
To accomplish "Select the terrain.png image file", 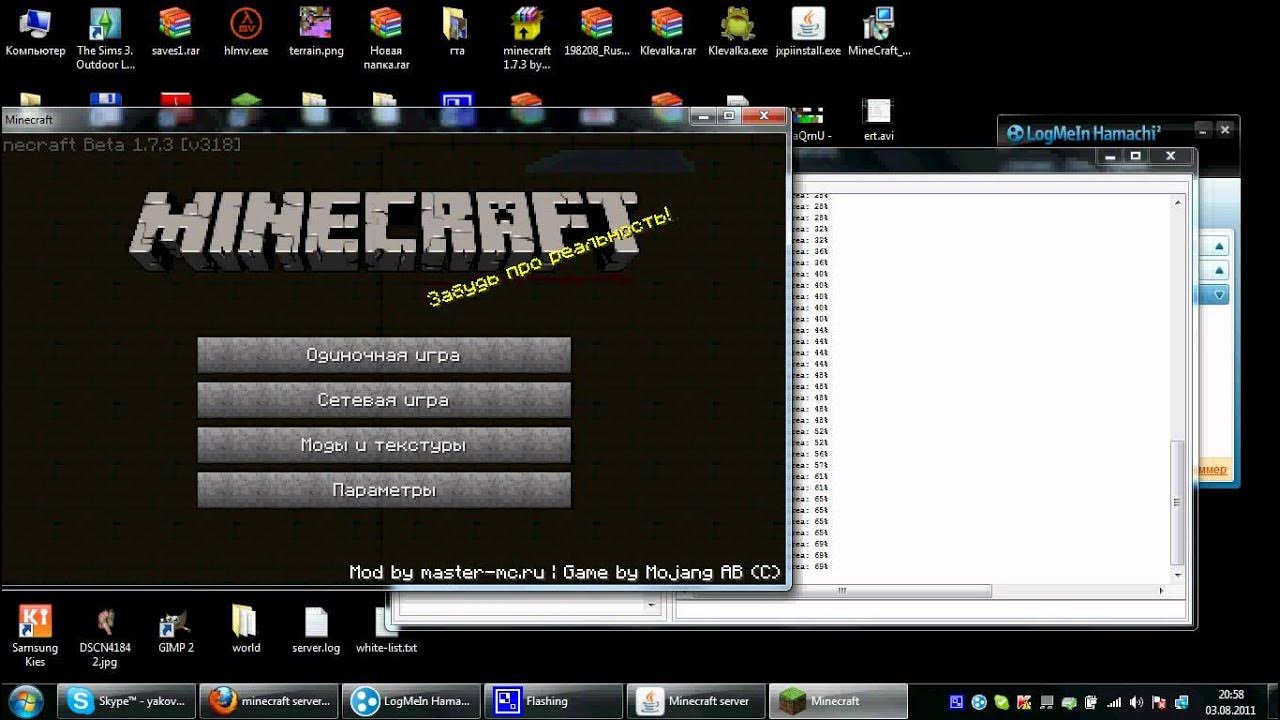I will click(315, 32).
